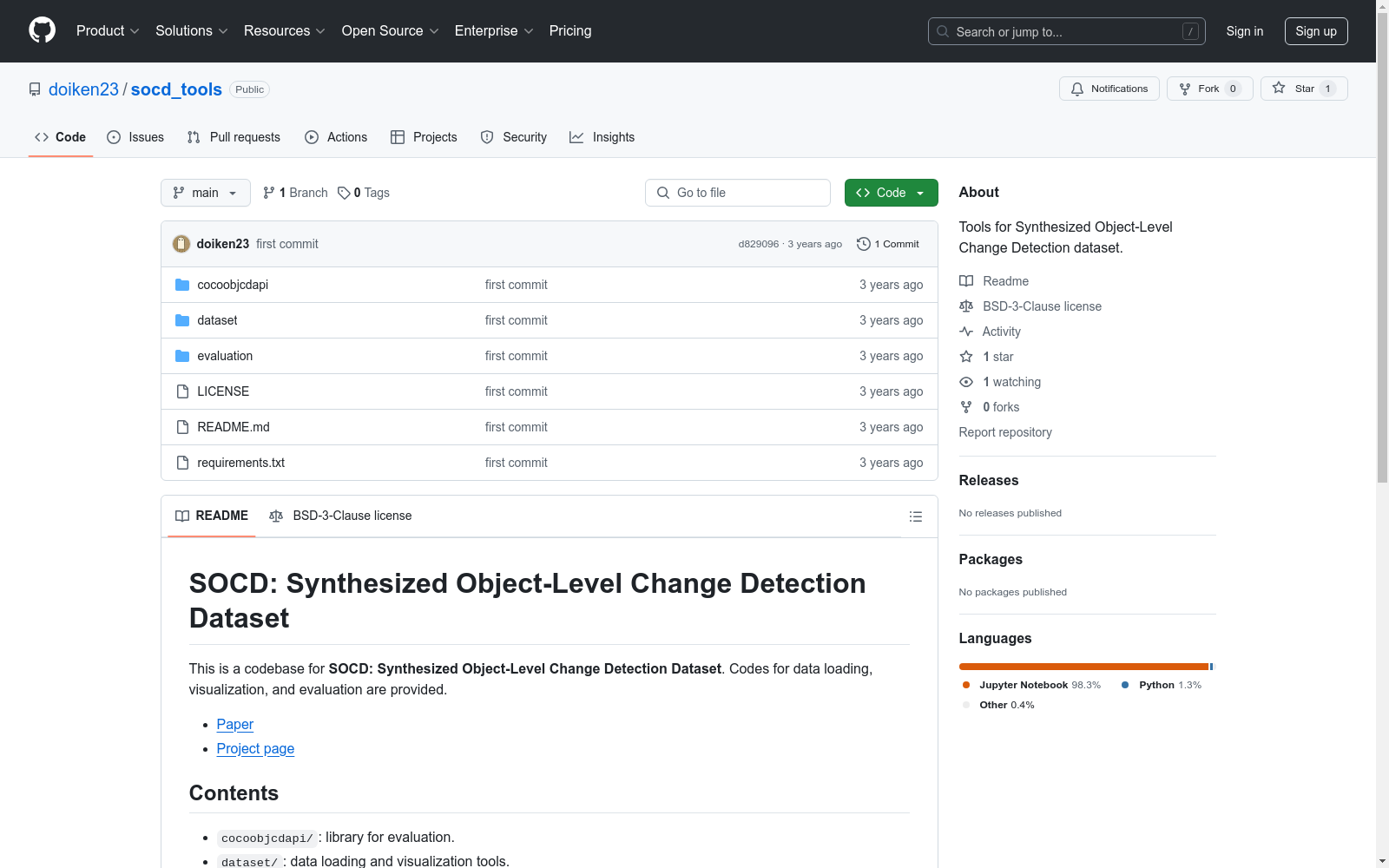Expand the Open Source menu

point(391,30)
